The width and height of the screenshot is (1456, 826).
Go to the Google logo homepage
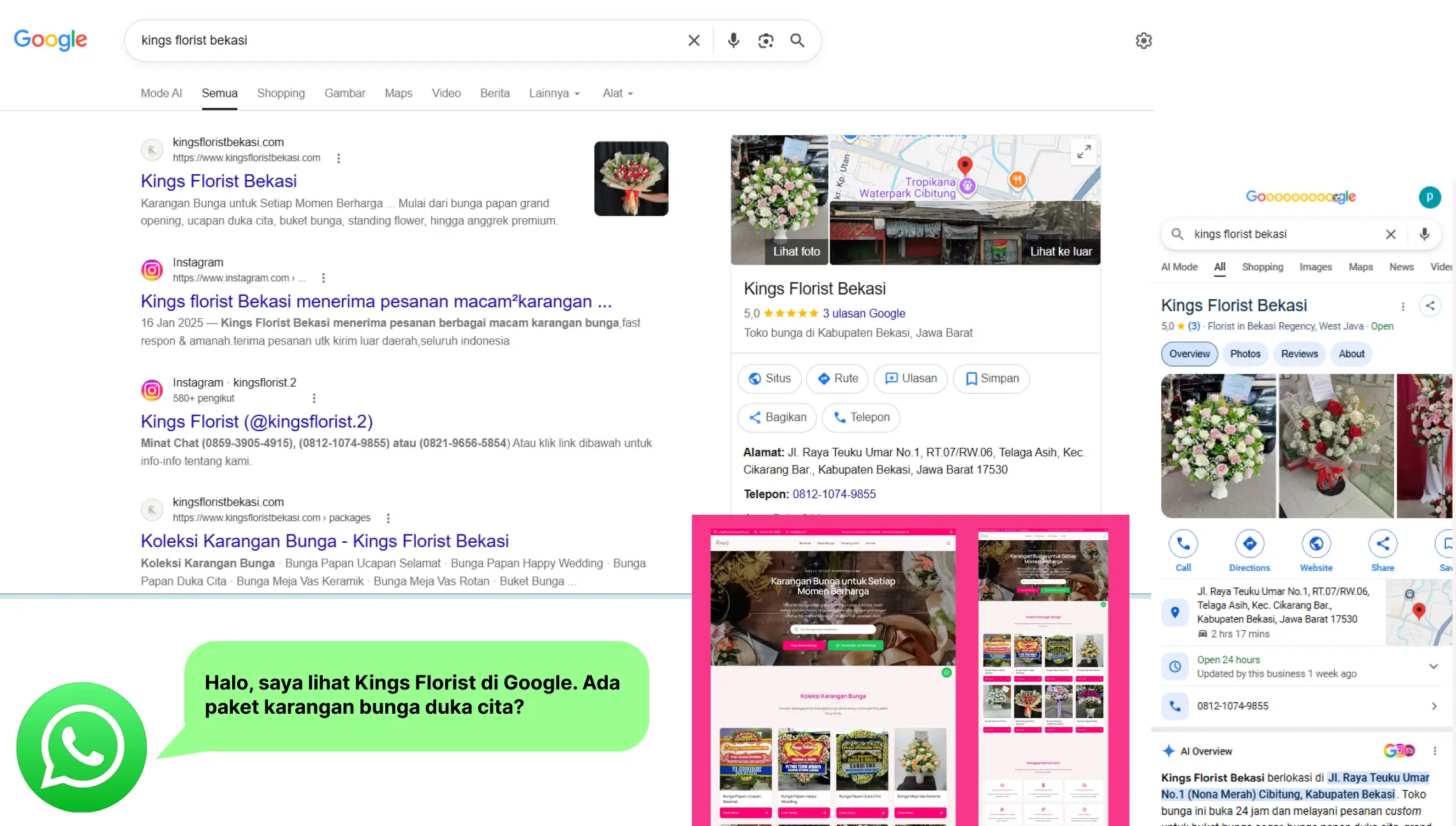coord(50,40)
